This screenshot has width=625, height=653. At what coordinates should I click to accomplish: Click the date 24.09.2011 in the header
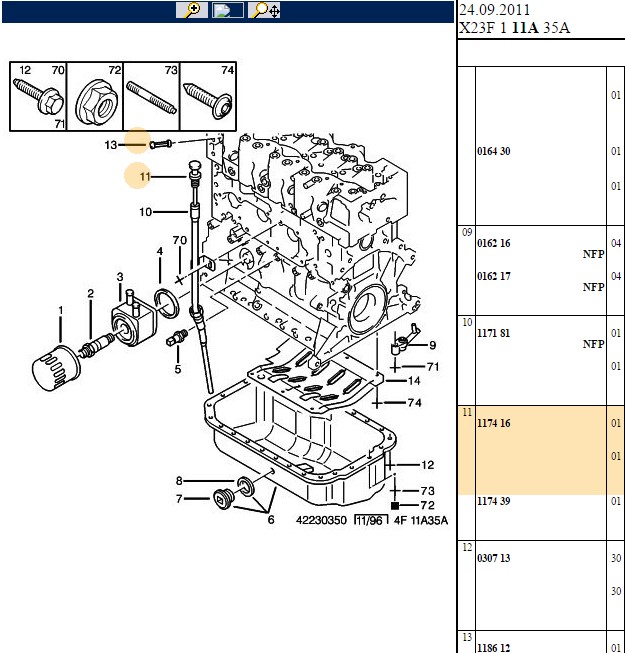[x=494, y=10]
